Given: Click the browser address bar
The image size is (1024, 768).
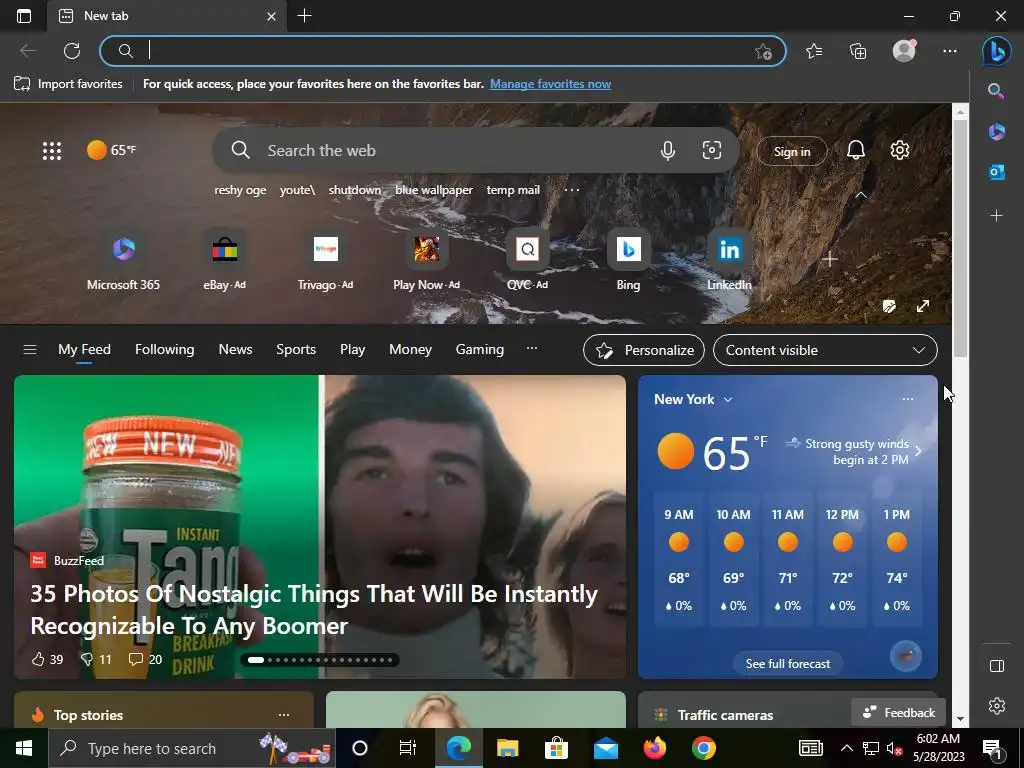Looking at the screenshot, I should (443, 51).
